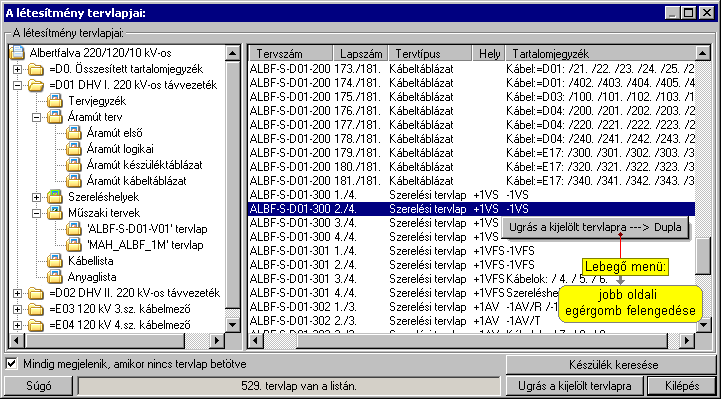
Task: Click the Albertfalva 220/120/10 kV-os root document icon
Action: pyautogui.click(x=17, y=53)
